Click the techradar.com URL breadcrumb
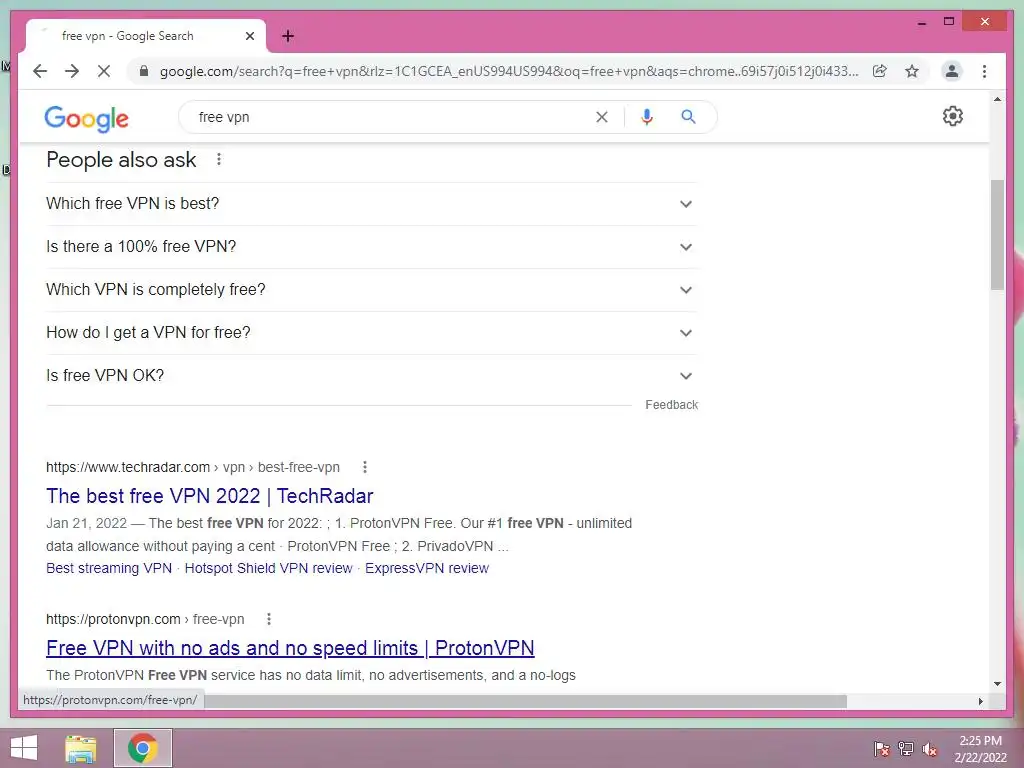Image resolution: width=1024 pixels, height=768 pixels. click(193, 467)
